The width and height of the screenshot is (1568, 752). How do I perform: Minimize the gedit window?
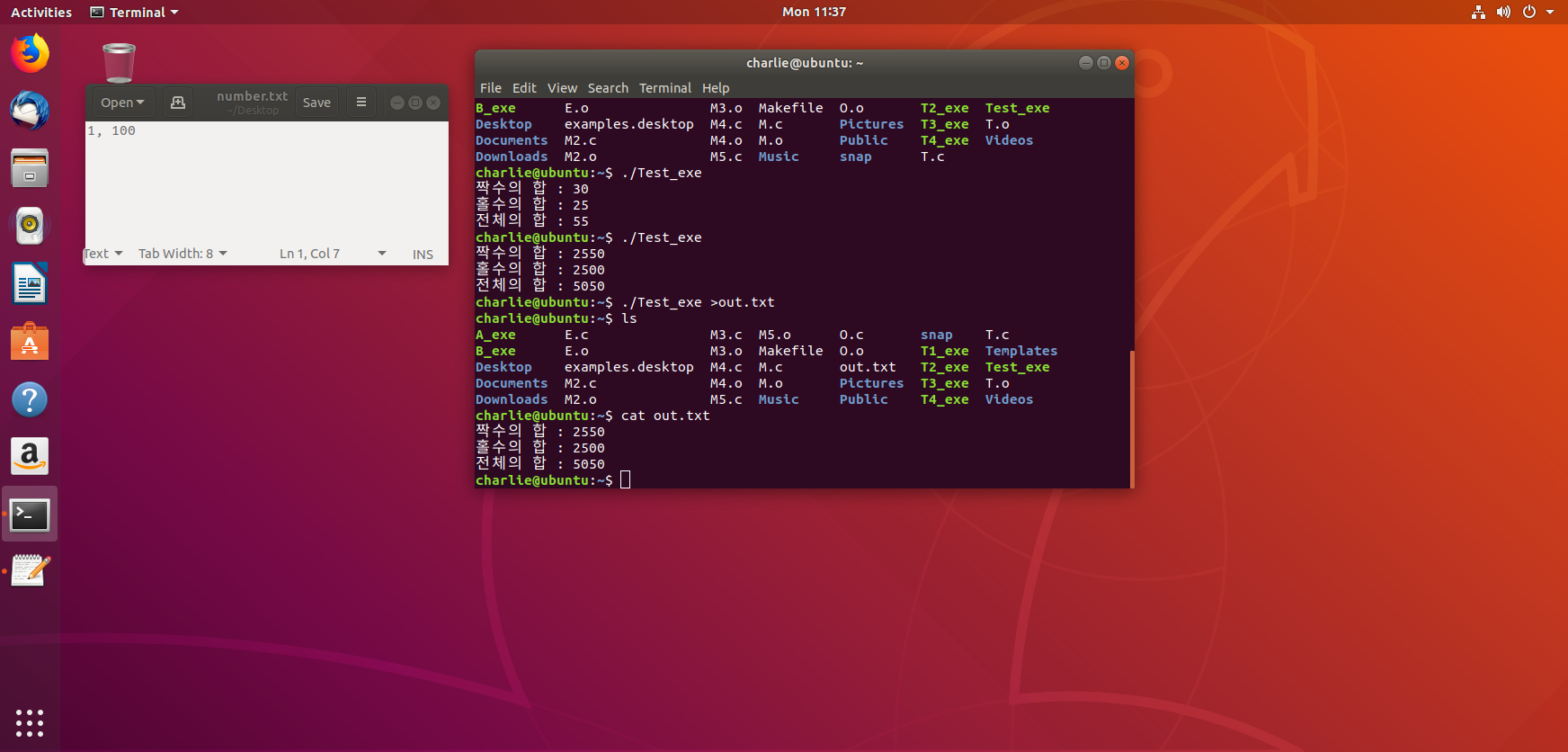397,103
